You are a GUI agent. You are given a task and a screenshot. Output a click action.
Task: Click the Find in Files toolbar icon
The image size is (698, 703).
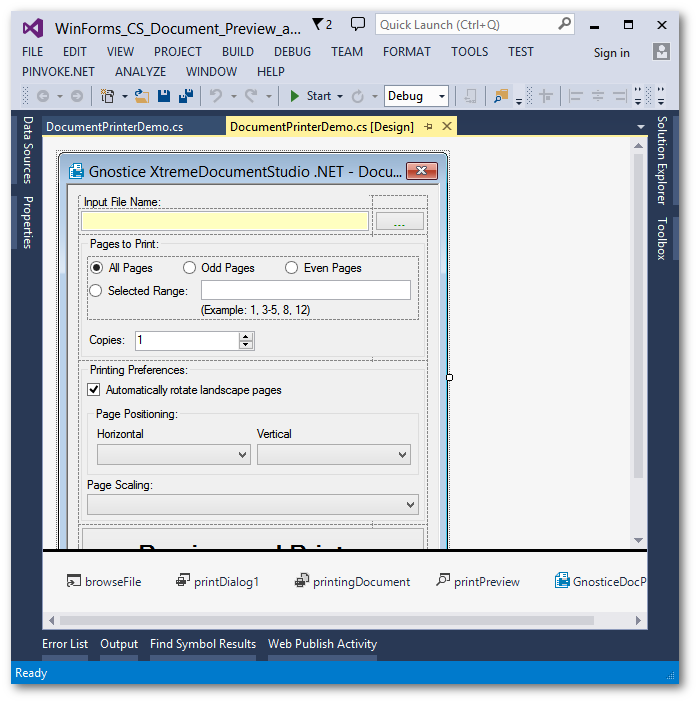501,96
